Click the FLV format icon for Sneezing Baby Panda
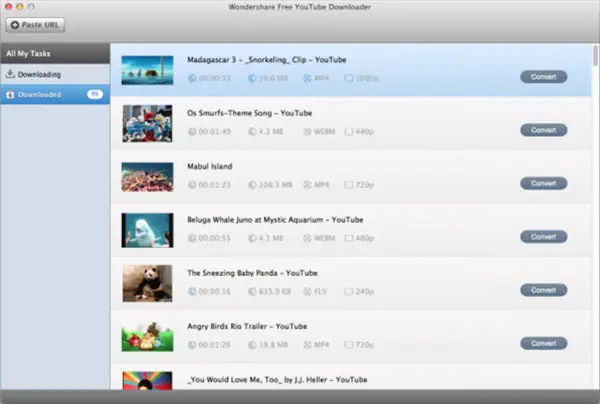Viewport: 600px width, 404px height. (307, 292)
